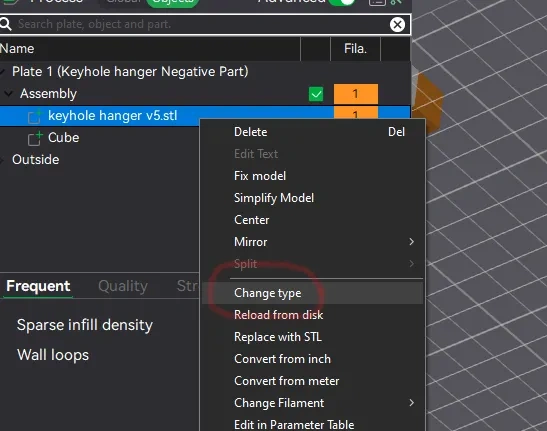
Task: Focus the search plate, object field
Action: [201, 24]
